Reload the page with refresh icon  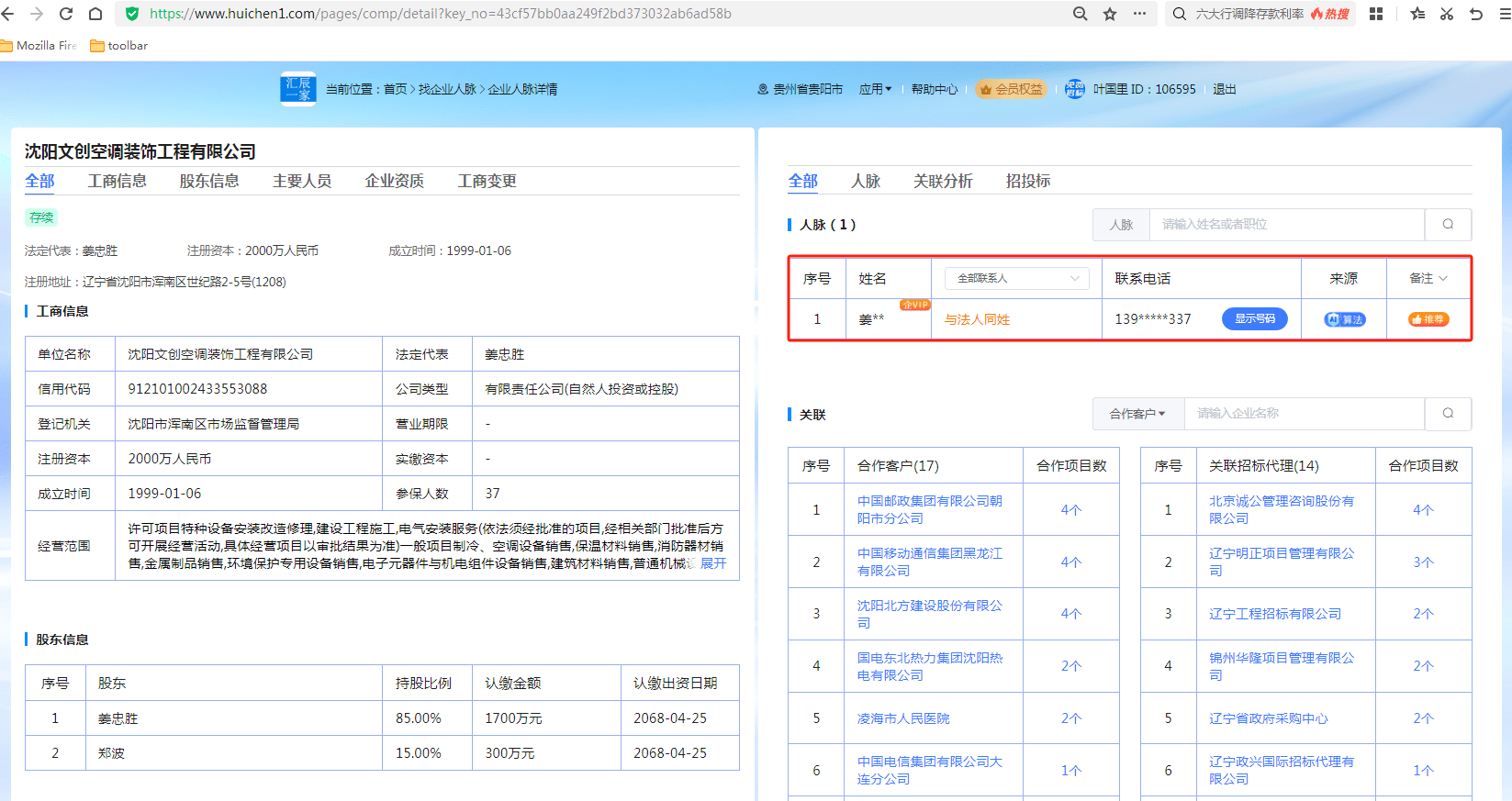66,14
